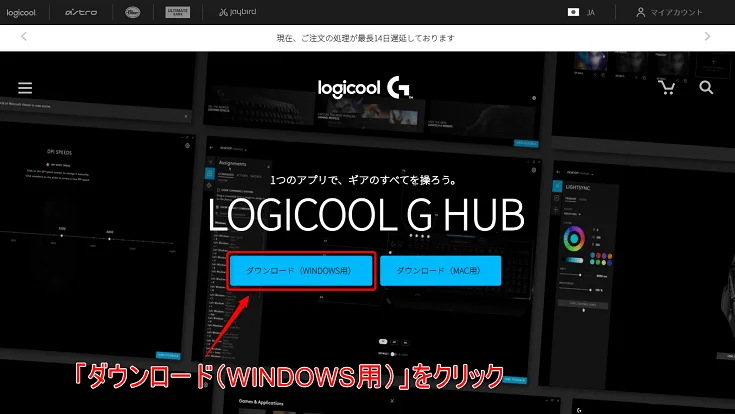Show the next announcement banner message
The image size is (735, 414).
click(707, 37)
